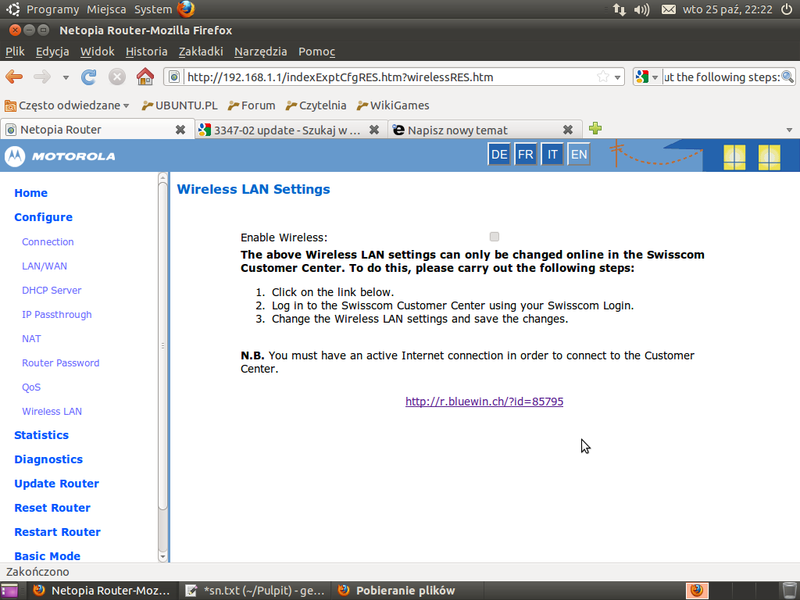Click the site identity icon in URL bar
This screenshot has width=800, height=600.
tap(174, 77)
